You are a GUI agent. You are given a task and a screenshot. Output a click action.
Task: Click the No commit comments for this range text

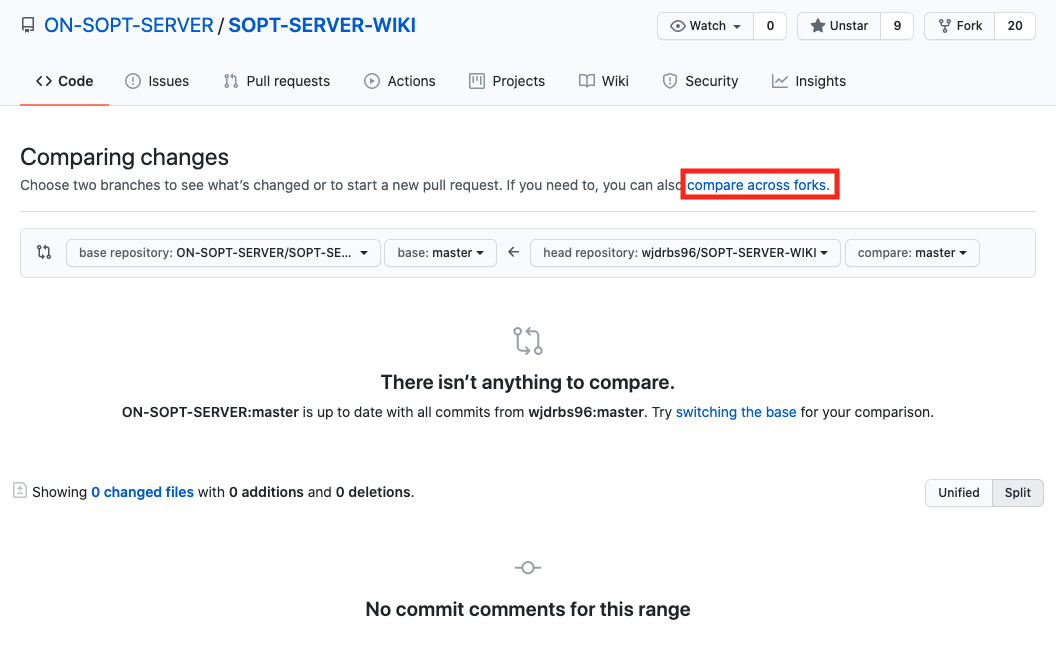(x=528, y=609)
